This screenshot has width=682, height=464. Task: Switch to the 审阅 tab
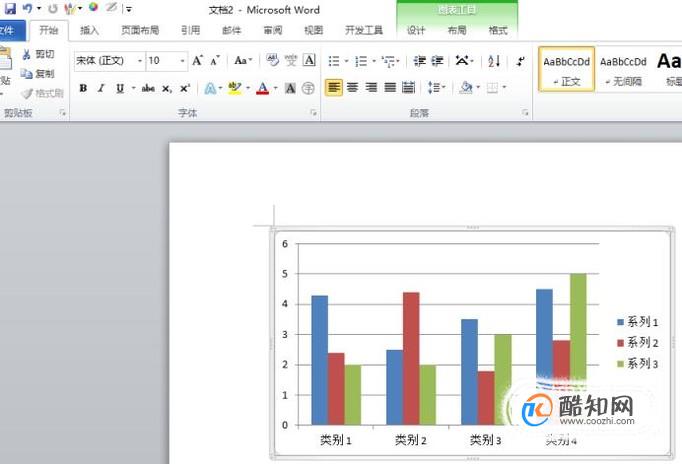(x=273, y=30)
